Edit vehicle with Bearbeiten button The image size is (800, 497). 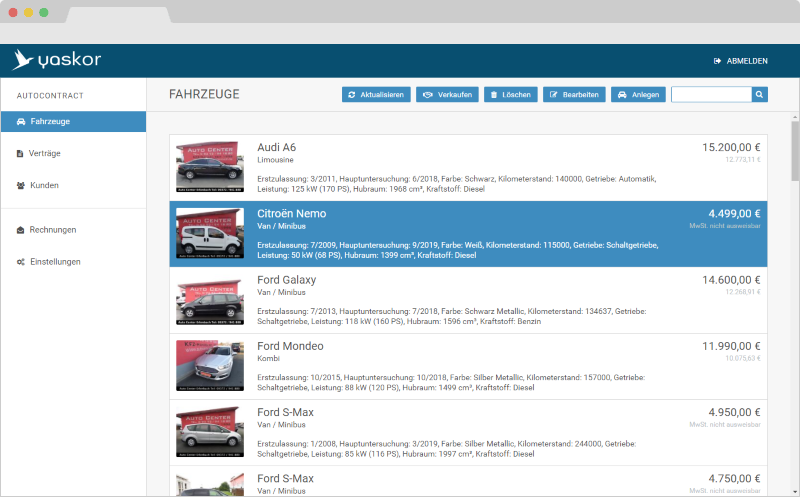click(574, 94)
